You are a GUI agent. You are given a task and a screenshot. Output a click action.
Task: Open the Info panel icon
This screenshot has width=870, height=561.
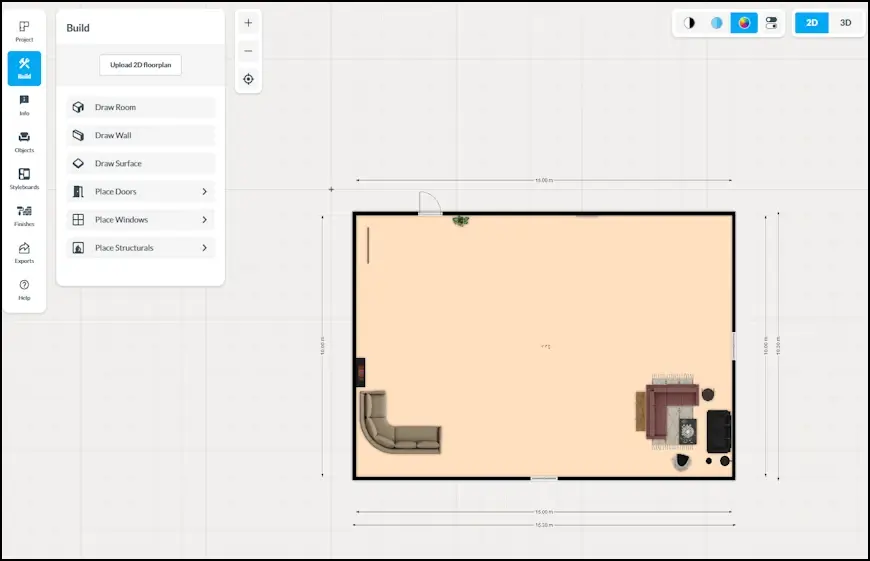point(24,105)
